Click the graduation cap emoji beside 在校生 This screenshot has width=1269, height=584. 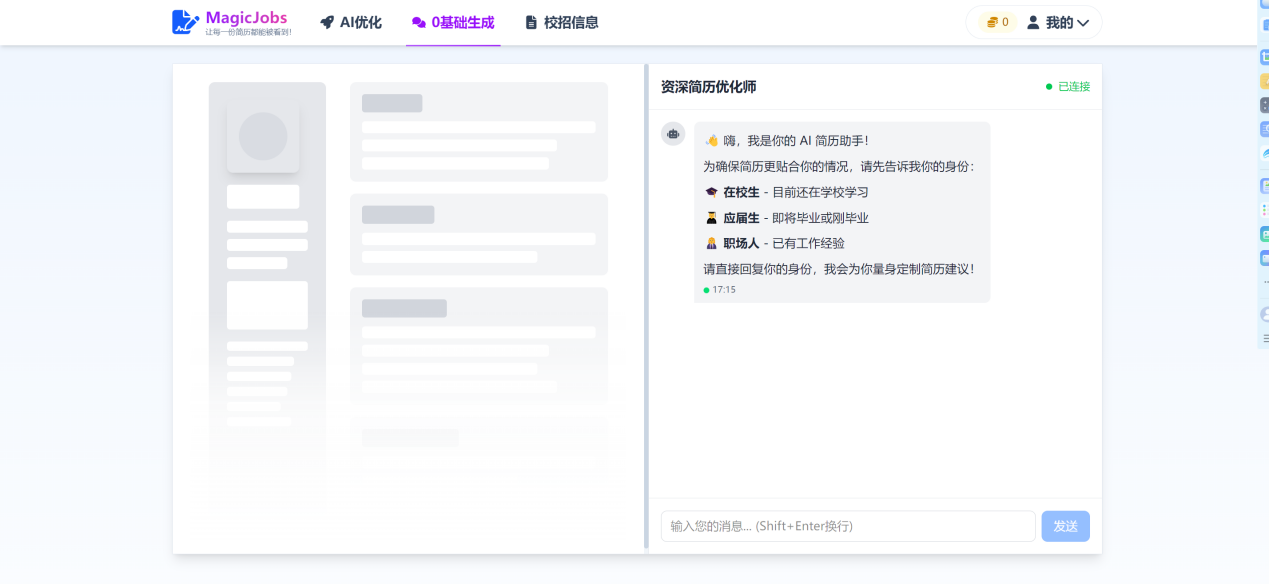click(x=711, y=192)
